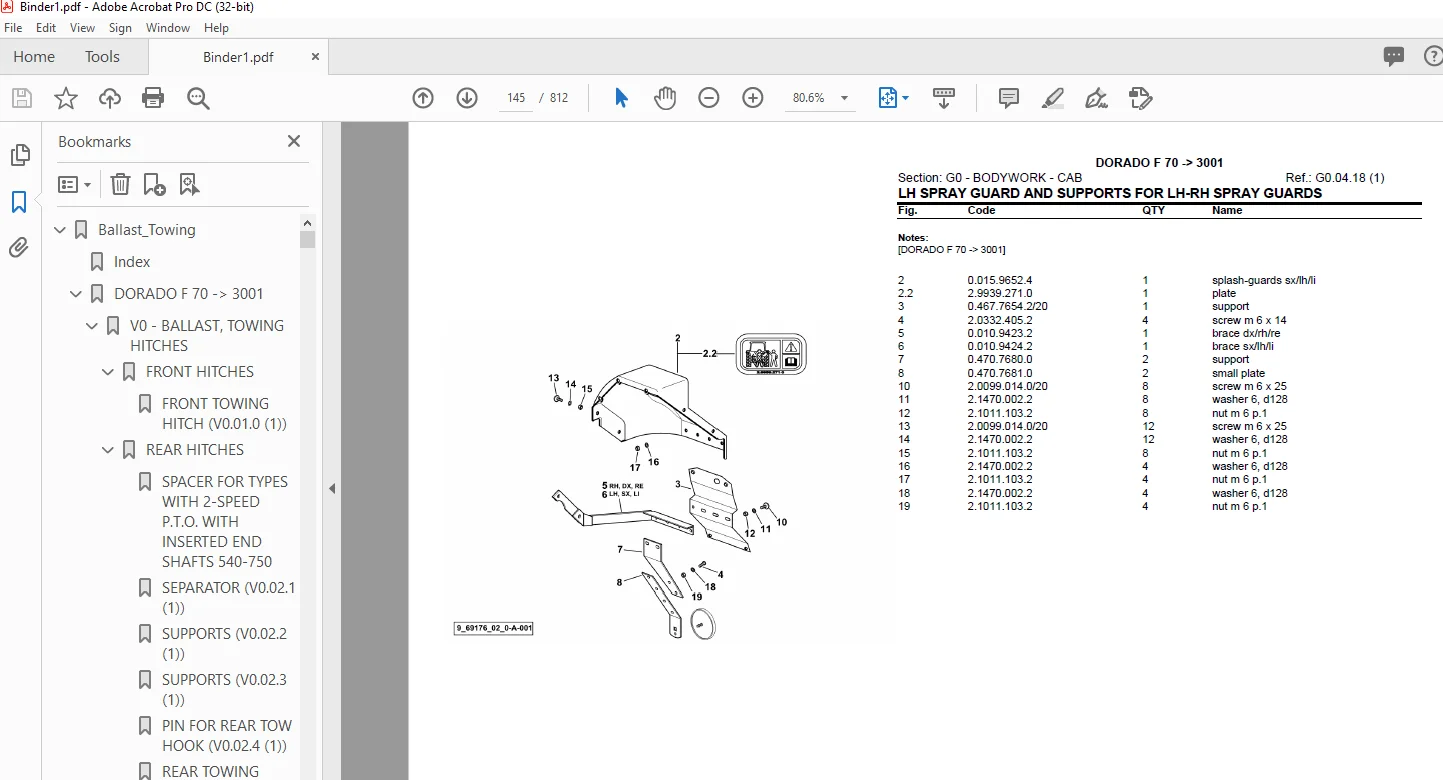Select the Hand pan tool
Viewport: 1443px width, 780px height.
click(665, 98)
